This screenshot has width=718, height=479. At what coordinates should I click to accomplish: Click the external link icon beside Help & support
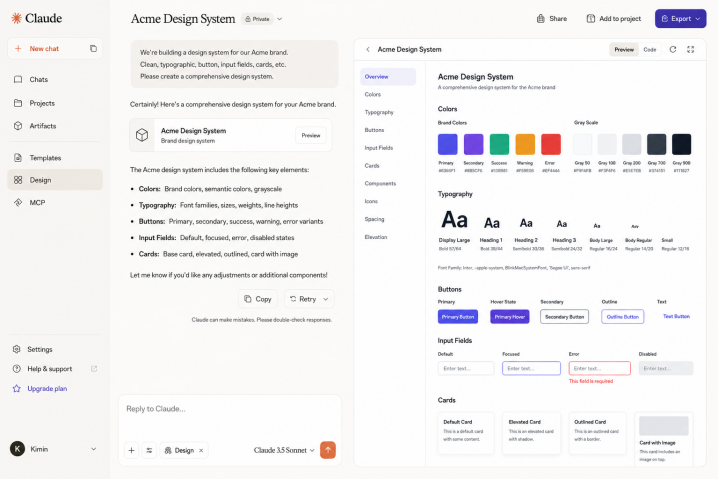coord(94,369)
